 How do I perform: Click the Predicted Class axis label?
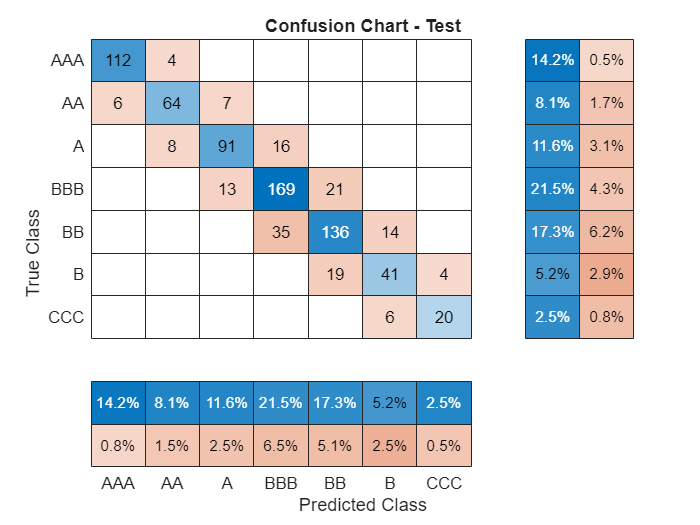click(362, 505)
